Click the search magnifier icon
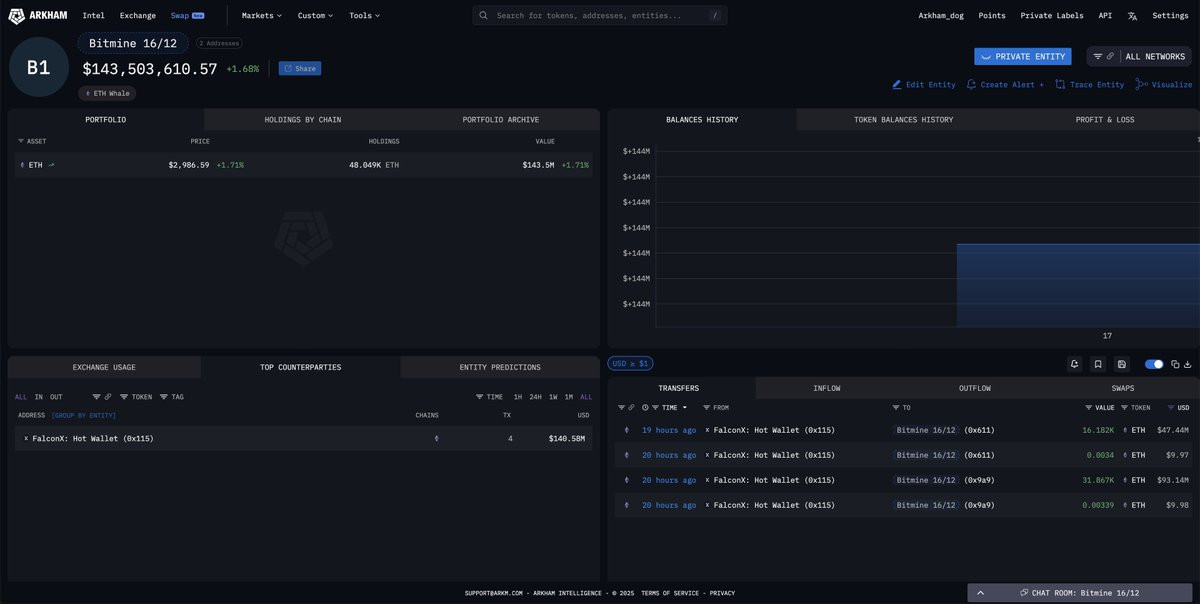 484,16
